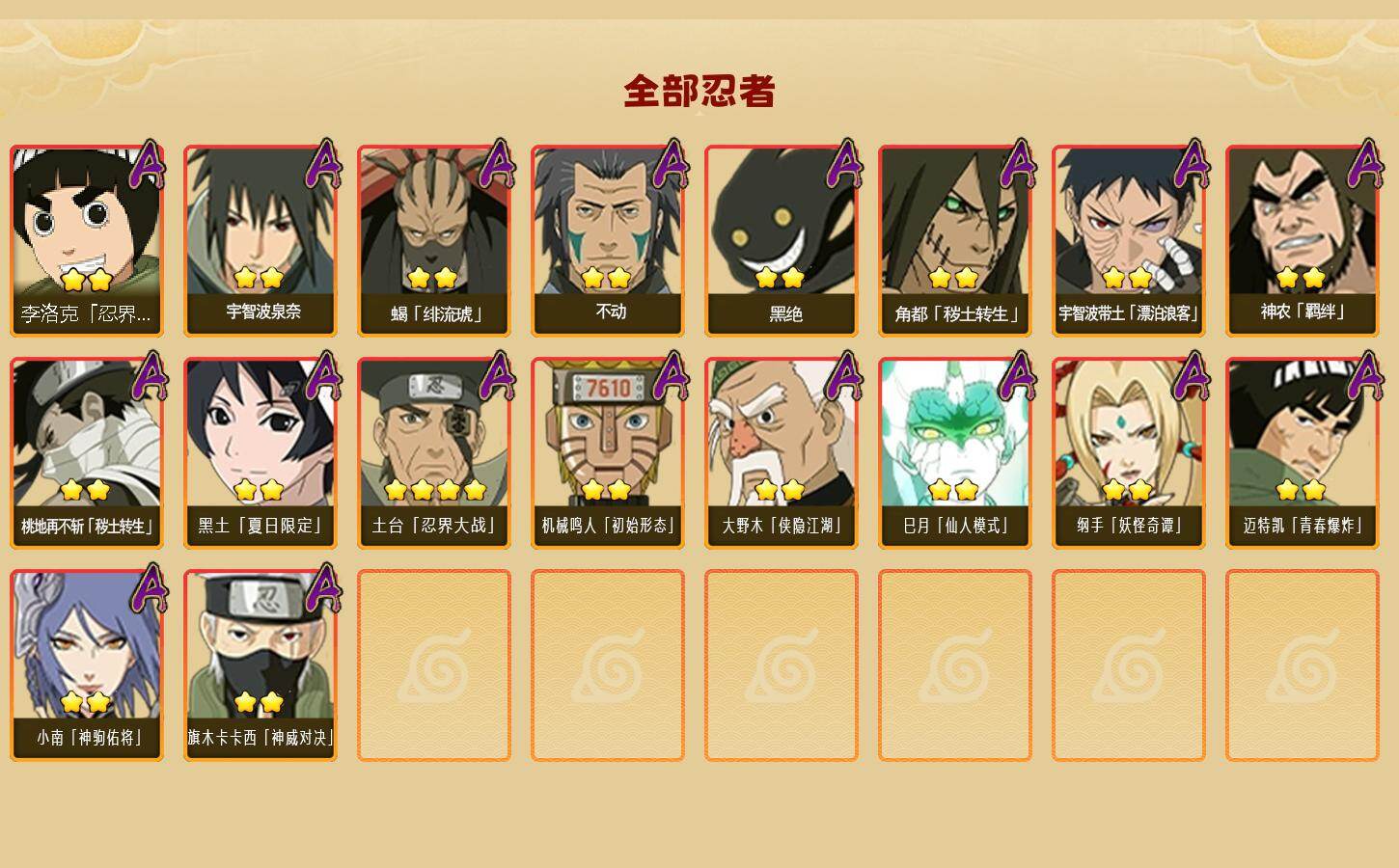The width and height of the screenshot is (1399, 868).
Task: Select 巳月「仙人模式」card
Action: (x=955, y=453)
